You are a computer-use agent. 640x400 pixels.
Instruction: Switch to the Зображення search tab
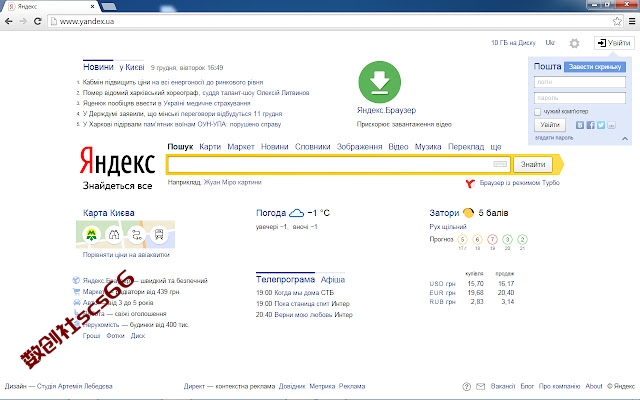[360, 147]
